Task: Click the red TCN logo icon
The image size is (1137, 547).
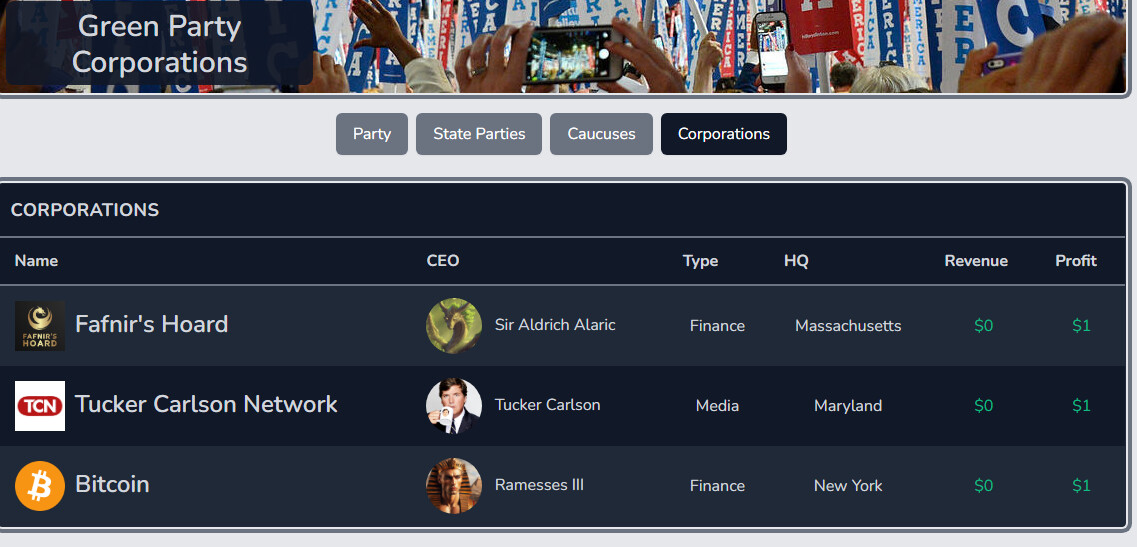Action: tap(40, 406)
